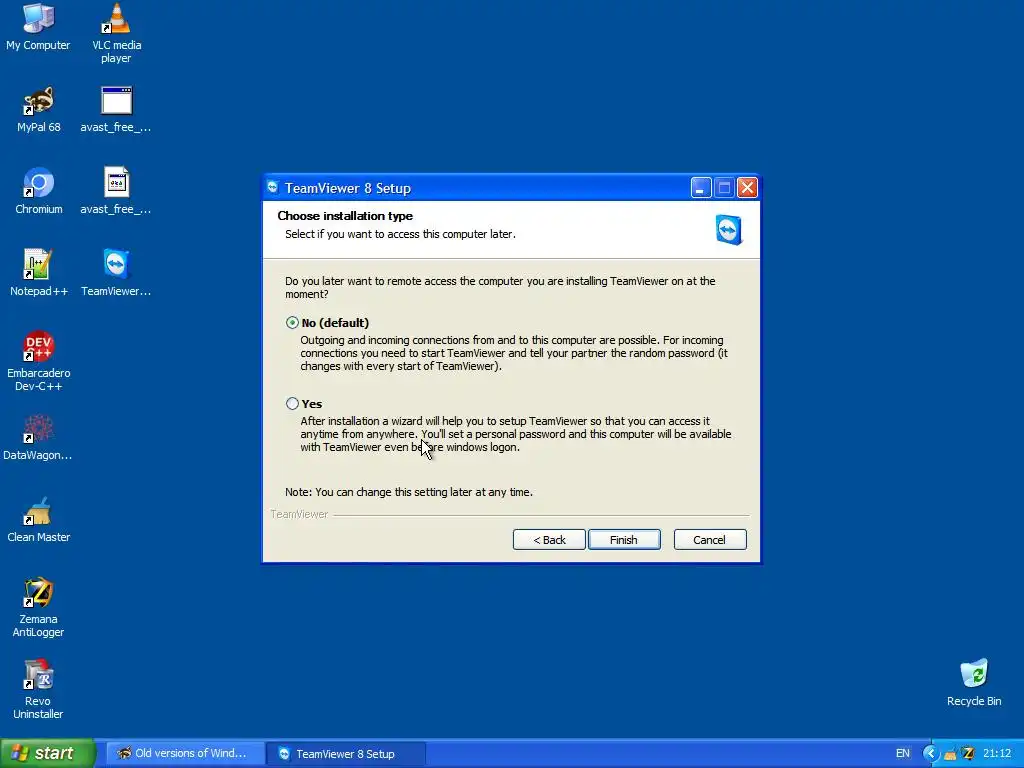Select the avast_free file beside MyPal 68
Screen dimensions: 1024x768
116,110
